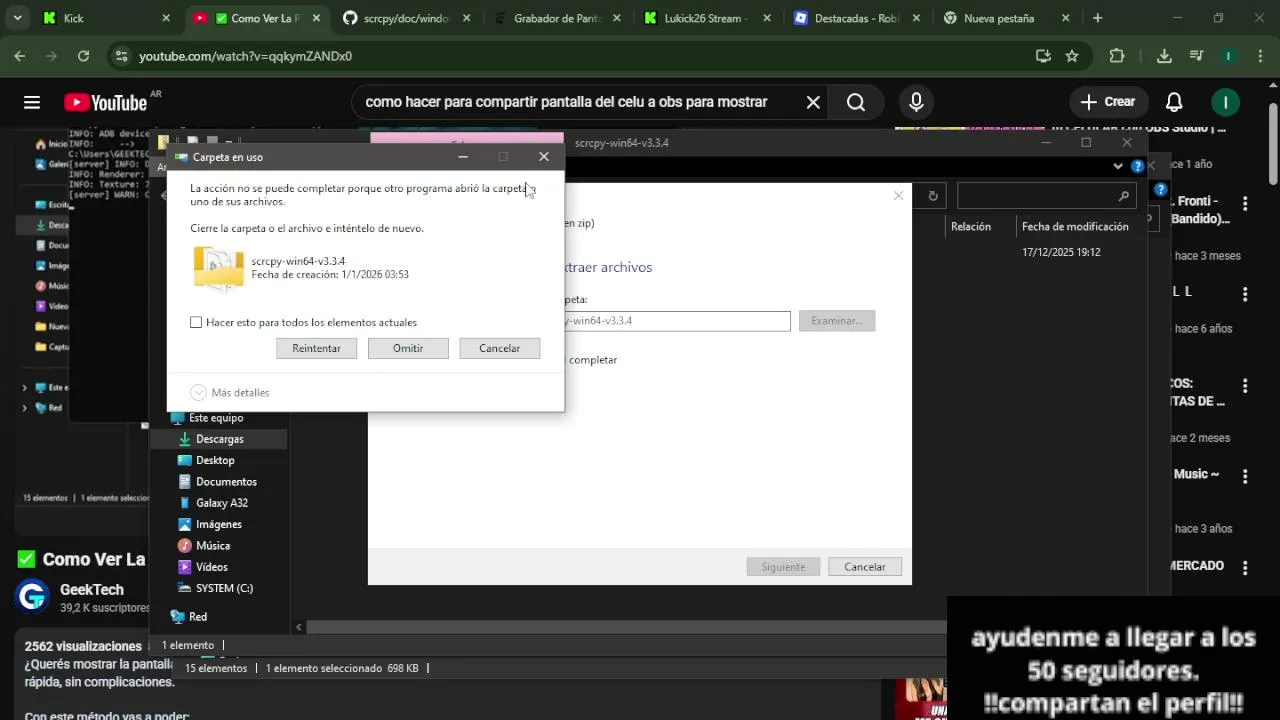The image size is (1280, 720).
Task: Click the install app icon in address bar
Action: [x=1043, y=56]
